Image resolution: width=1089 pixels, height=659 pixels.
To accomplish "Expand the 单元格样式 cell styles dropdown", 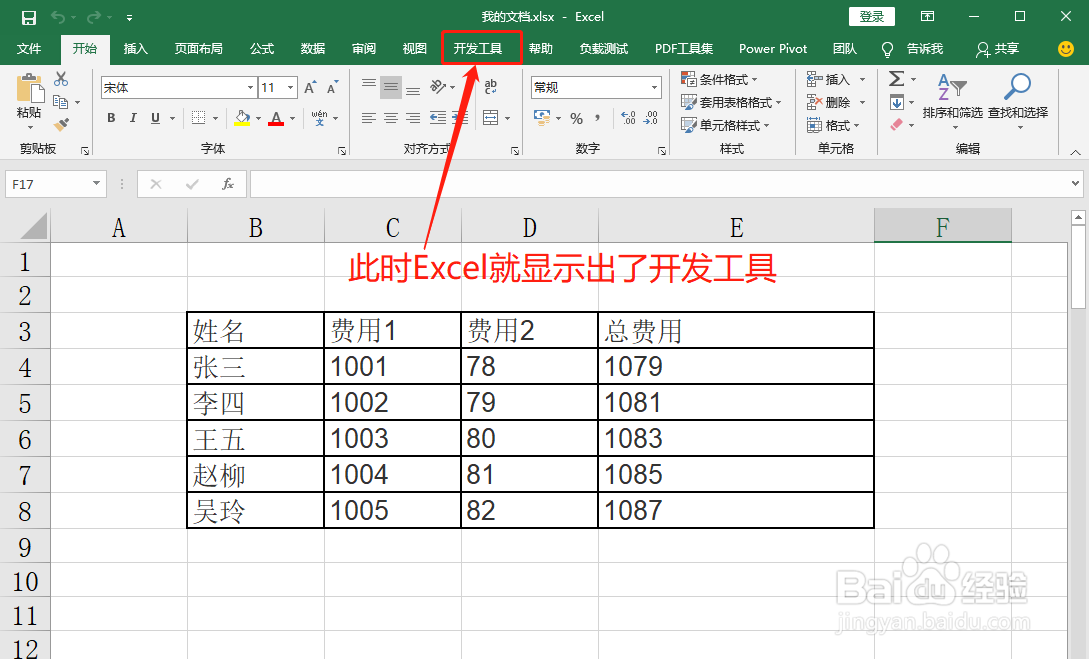I will (x=725, y=125).
